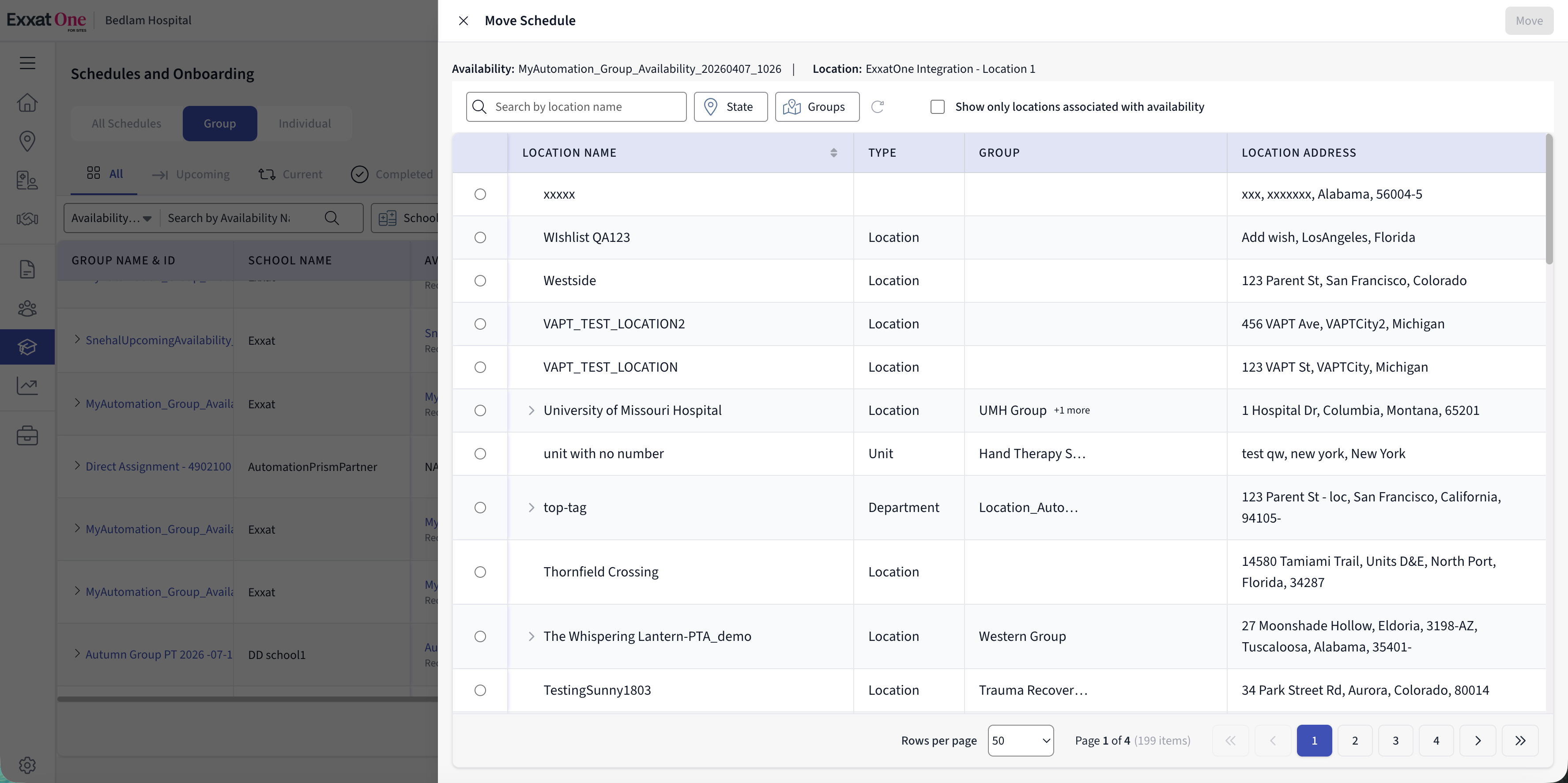The width and height of the screenshot is (1568, 783).
Task: Choose VAPT_TEST_LOCATION2 radio button
Action: pyautogui.click(x=480, y=324)
